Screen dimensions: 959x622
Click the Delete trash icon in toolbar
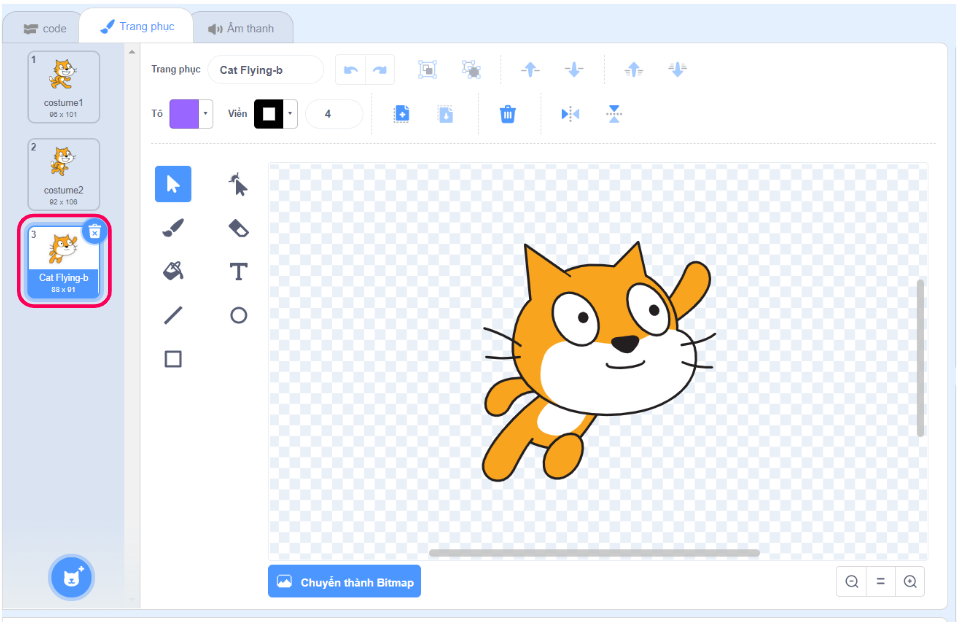(508, 114)
